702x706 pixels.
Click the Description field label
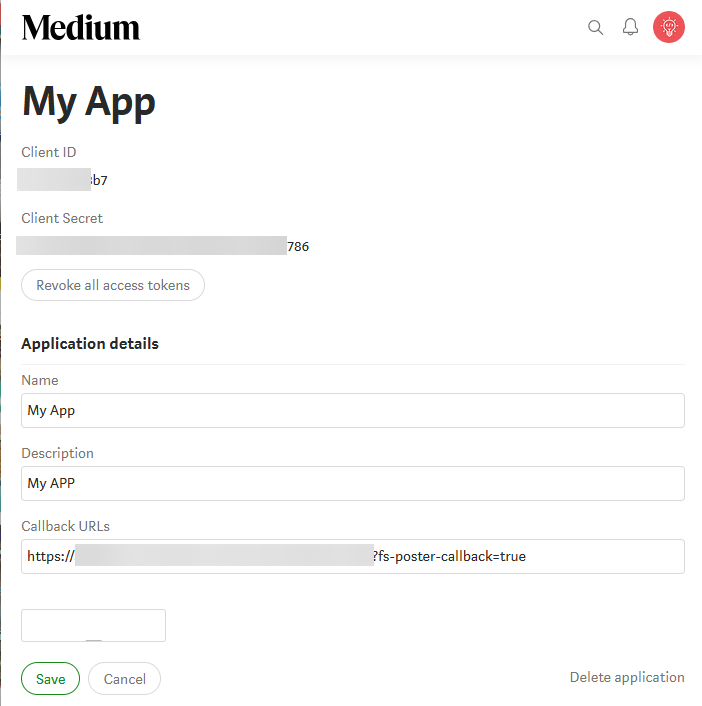[x=58, y=453]
